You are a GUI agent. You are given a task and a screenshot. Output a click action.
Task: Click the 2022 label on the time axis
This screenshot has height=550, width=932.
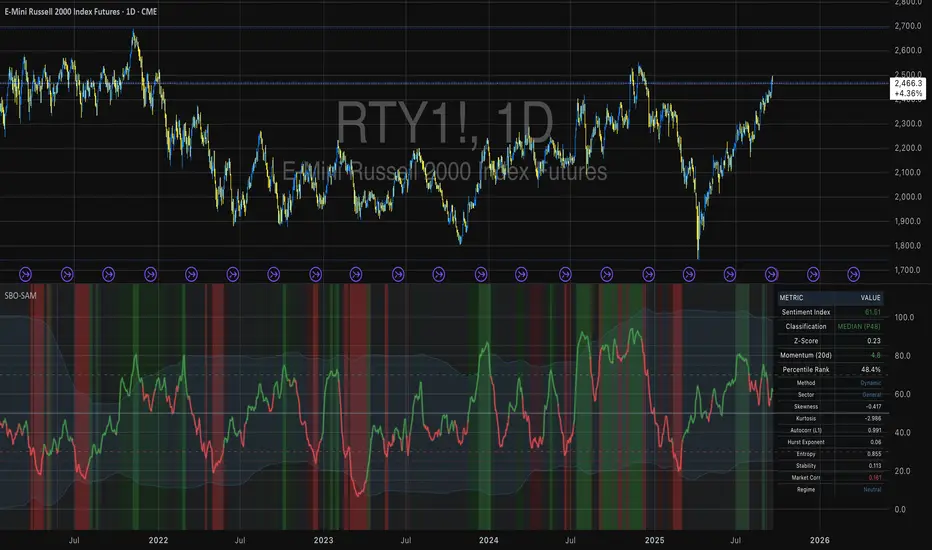point(158,540)
